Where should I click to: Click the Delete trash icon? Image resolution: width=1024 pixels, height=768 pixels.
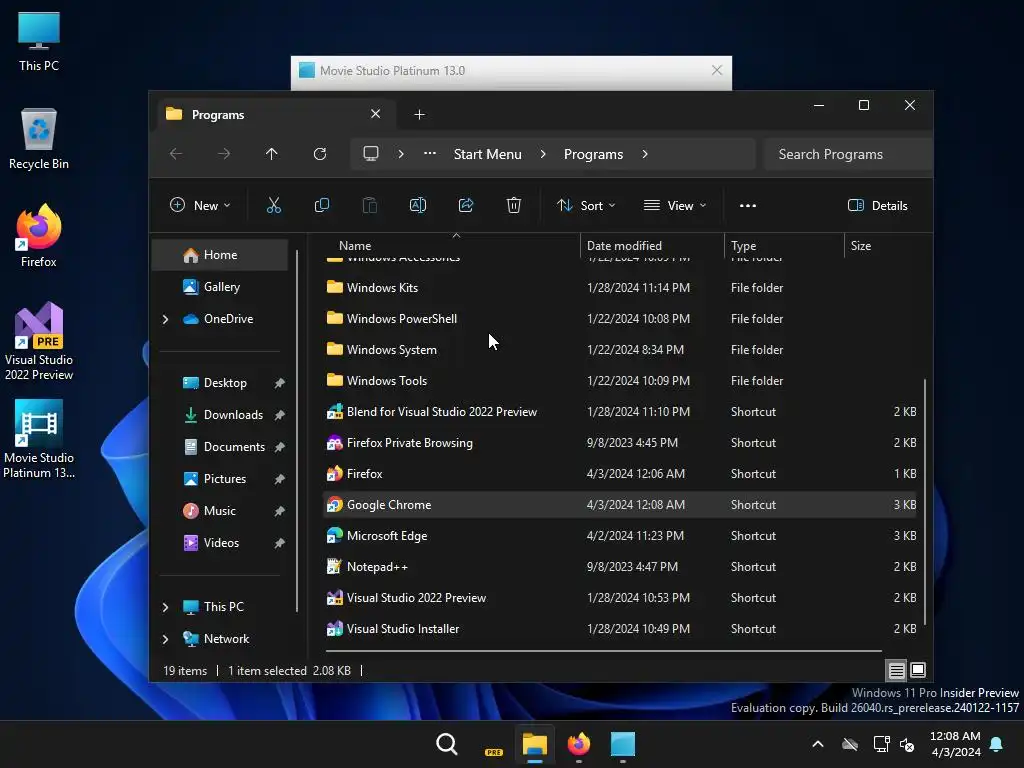pyautogui.click(x=514, y=206)
